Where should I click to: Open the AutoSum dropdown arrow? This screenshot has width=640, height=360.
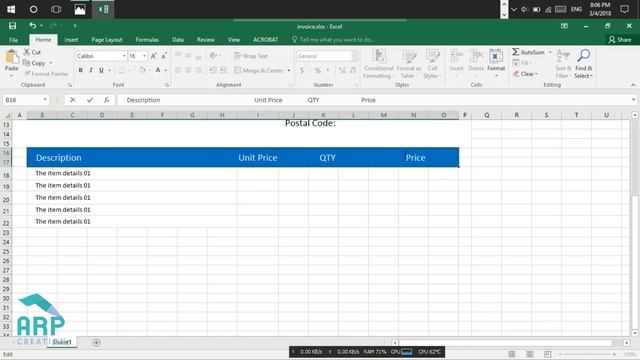coord(550,52)
